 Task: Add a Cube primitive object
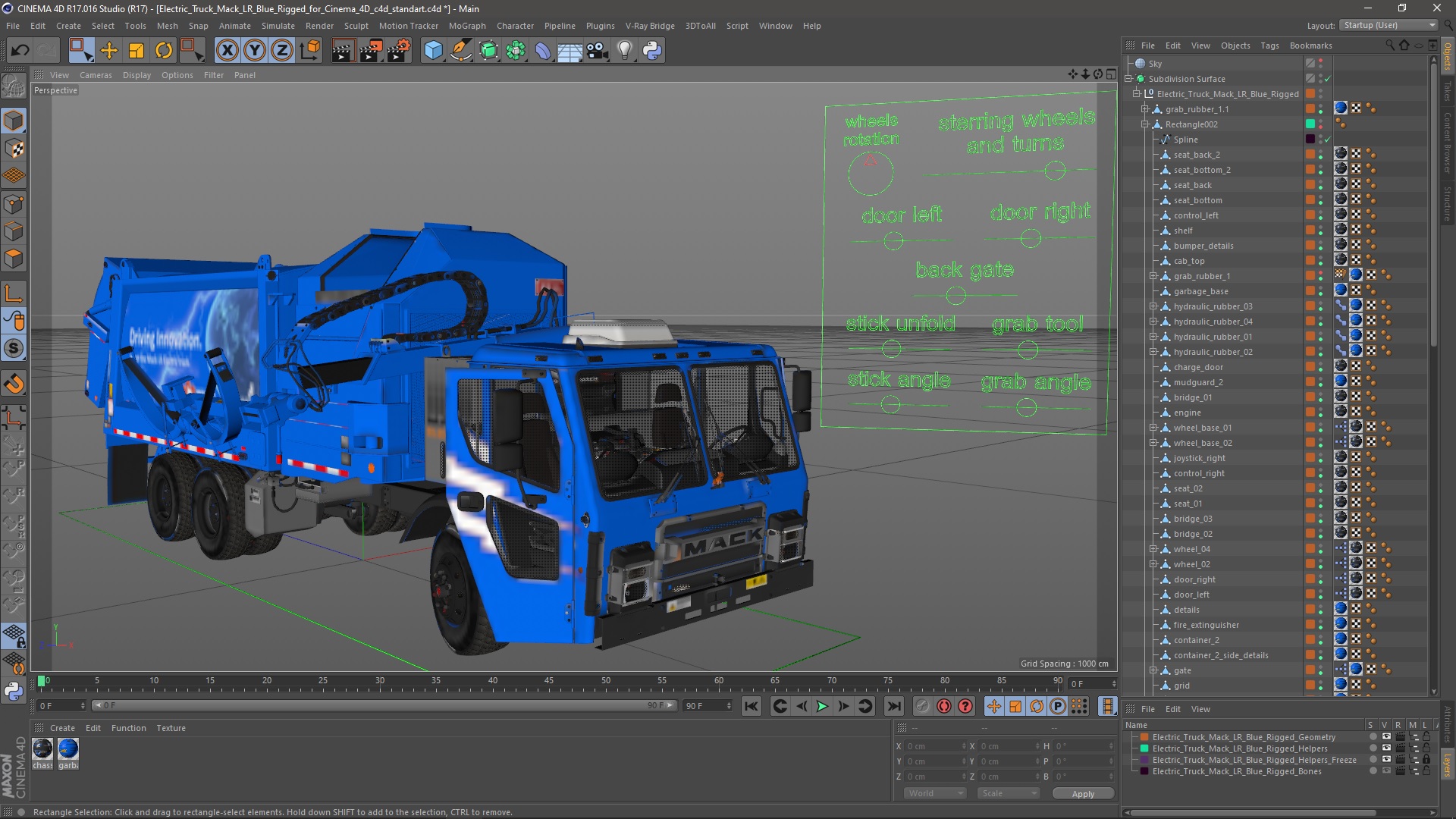[x=433, y=51]
